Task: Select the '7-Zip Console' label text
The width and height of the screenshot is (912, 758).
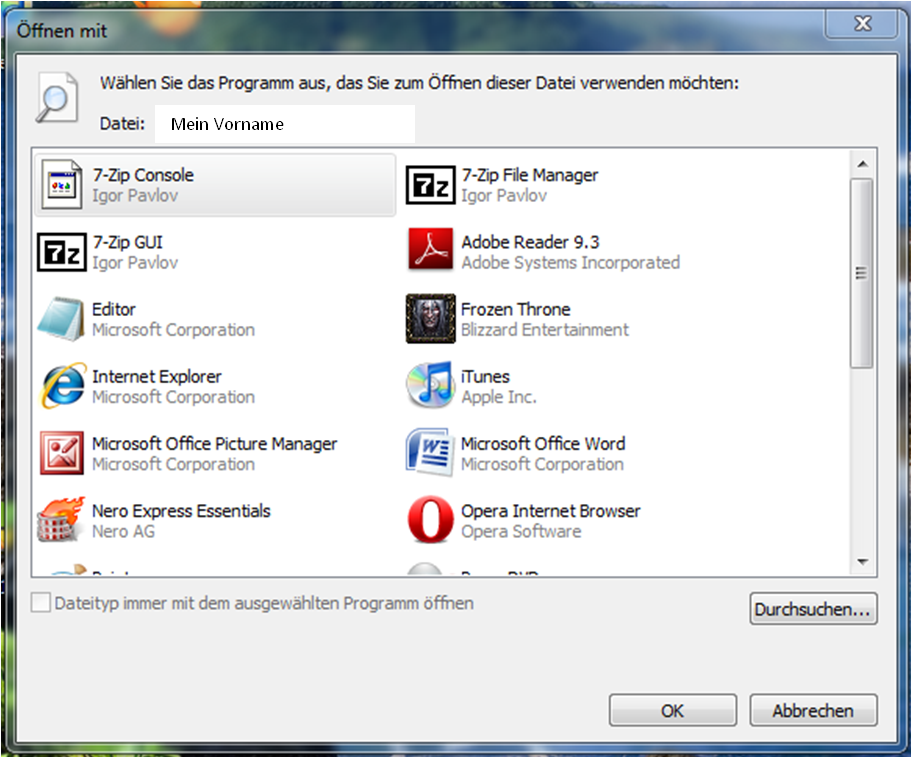Action: [x=143, y=175]
